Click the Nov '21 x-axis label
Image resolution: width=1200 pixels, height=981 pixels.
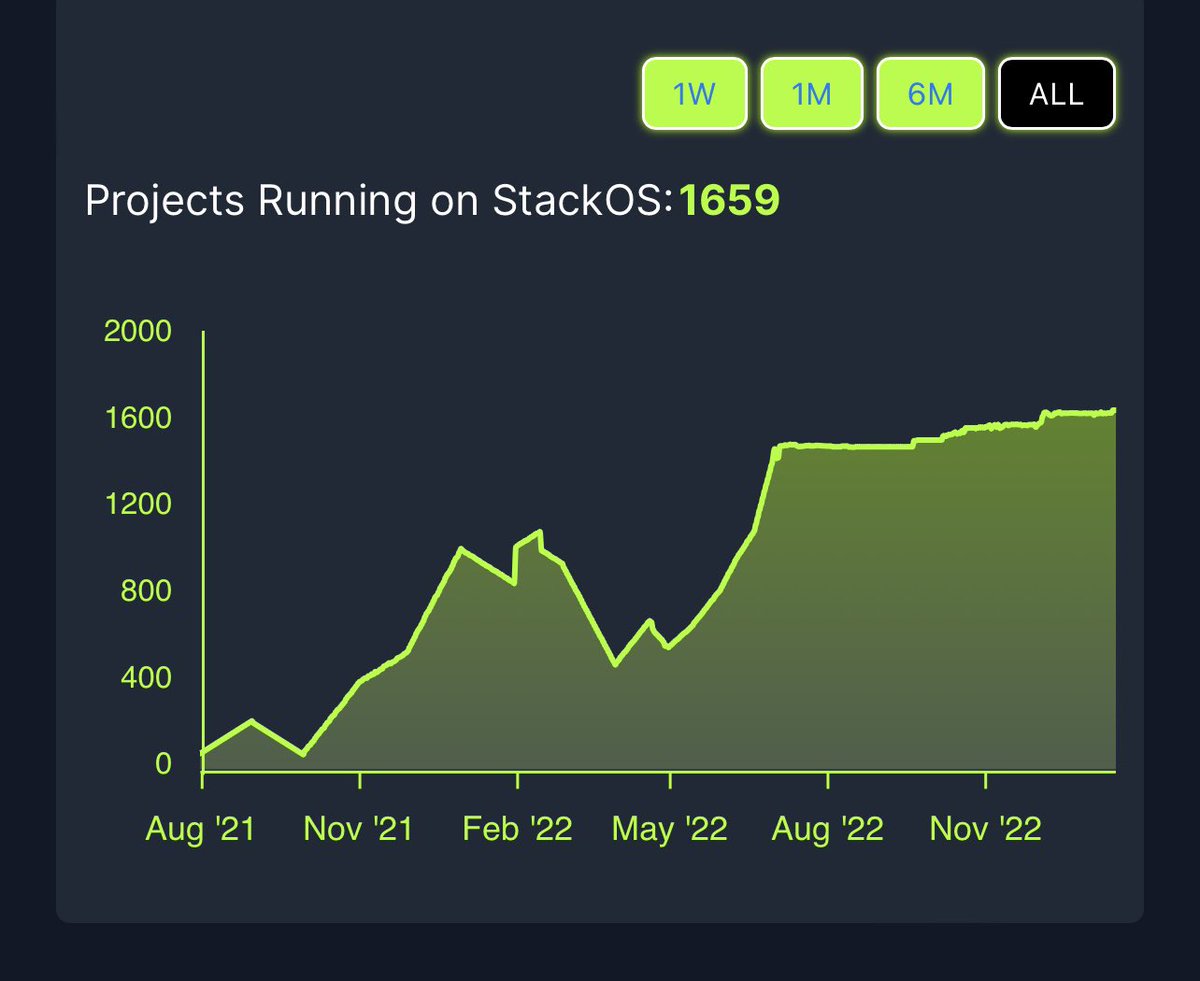[359, 828]
